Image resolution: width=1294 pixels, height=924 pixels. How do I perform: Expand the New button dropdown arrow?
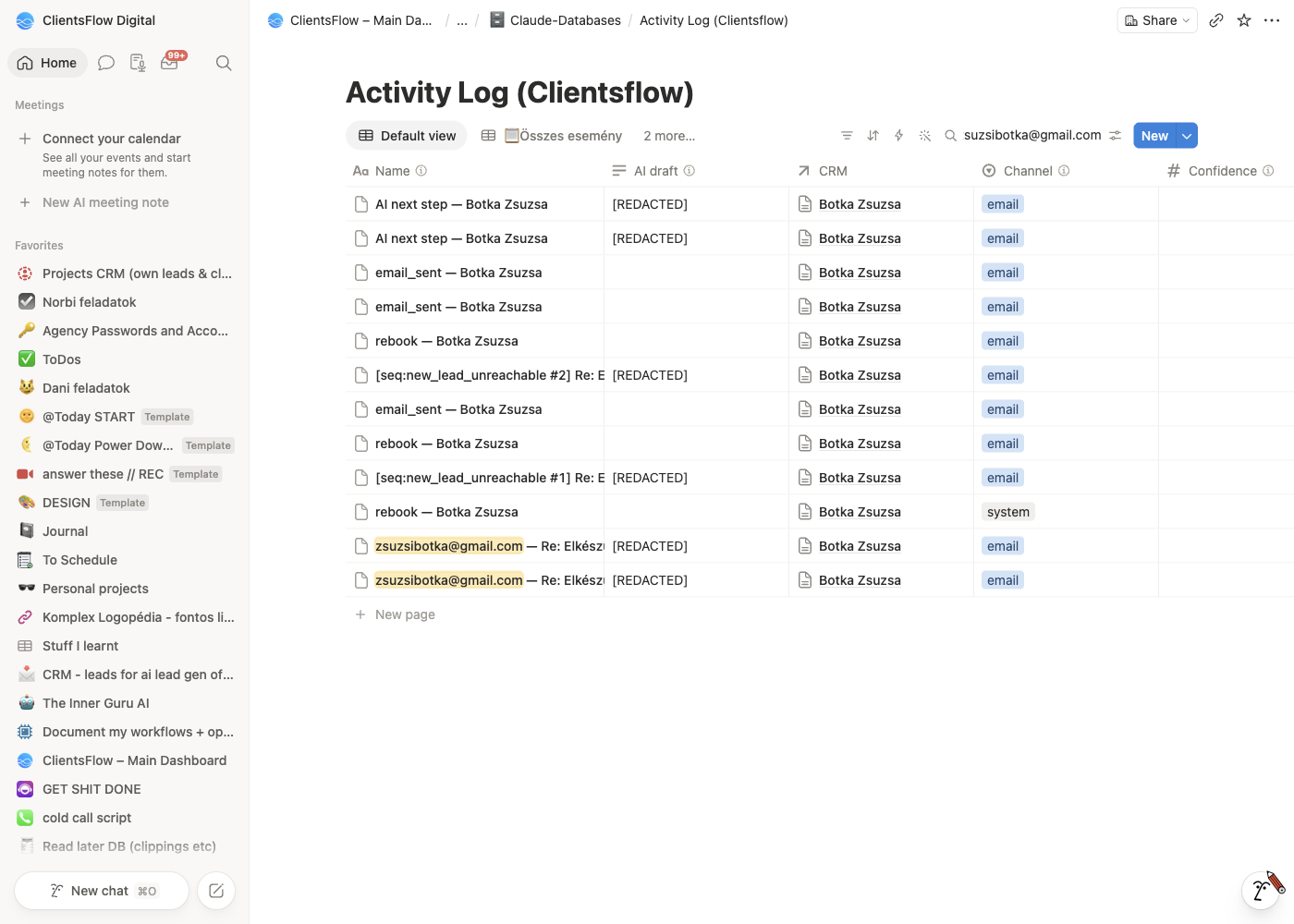(1187, 136)
